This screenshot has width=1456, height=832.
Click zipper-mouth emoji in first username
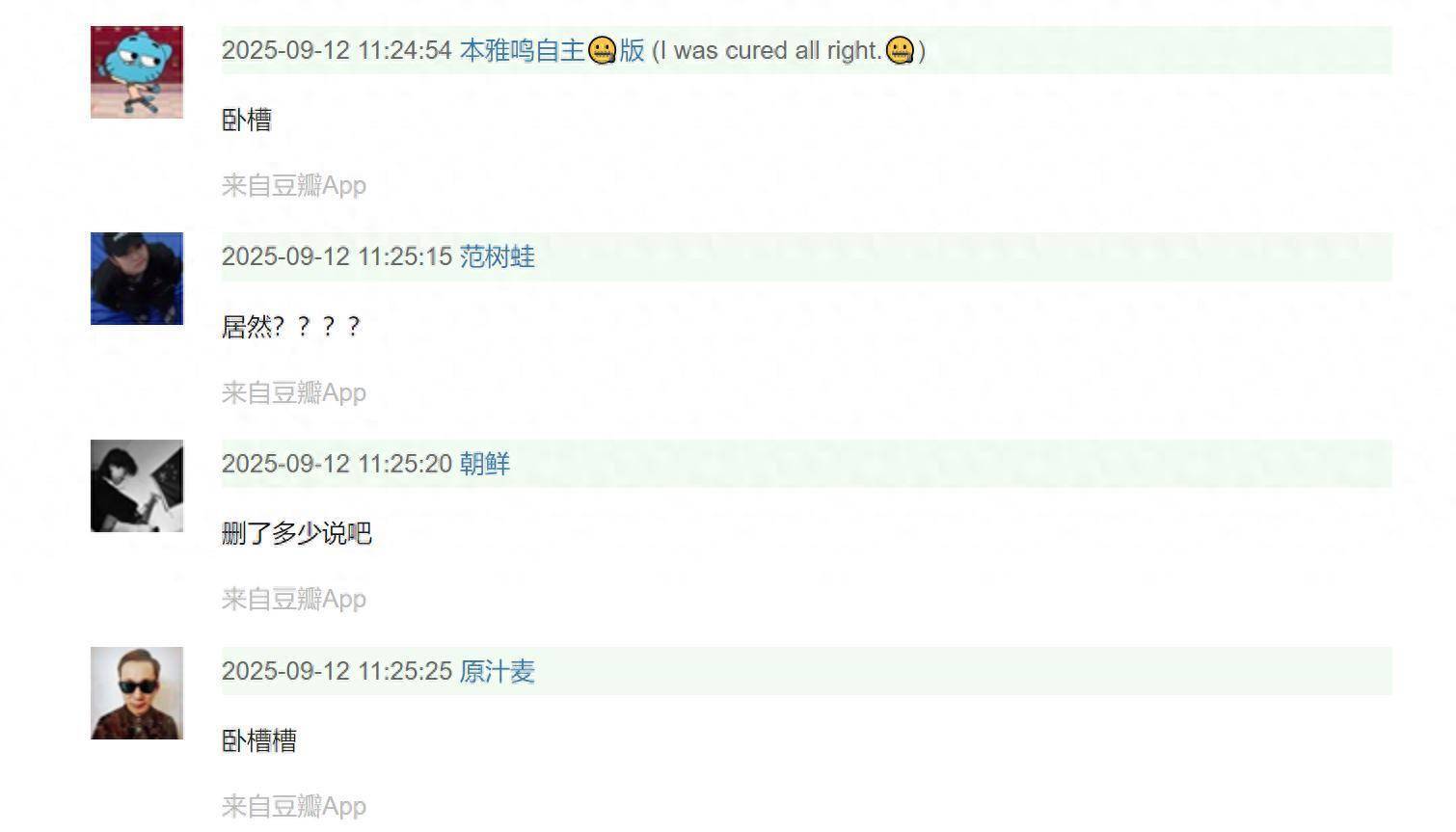click(602, 50)
